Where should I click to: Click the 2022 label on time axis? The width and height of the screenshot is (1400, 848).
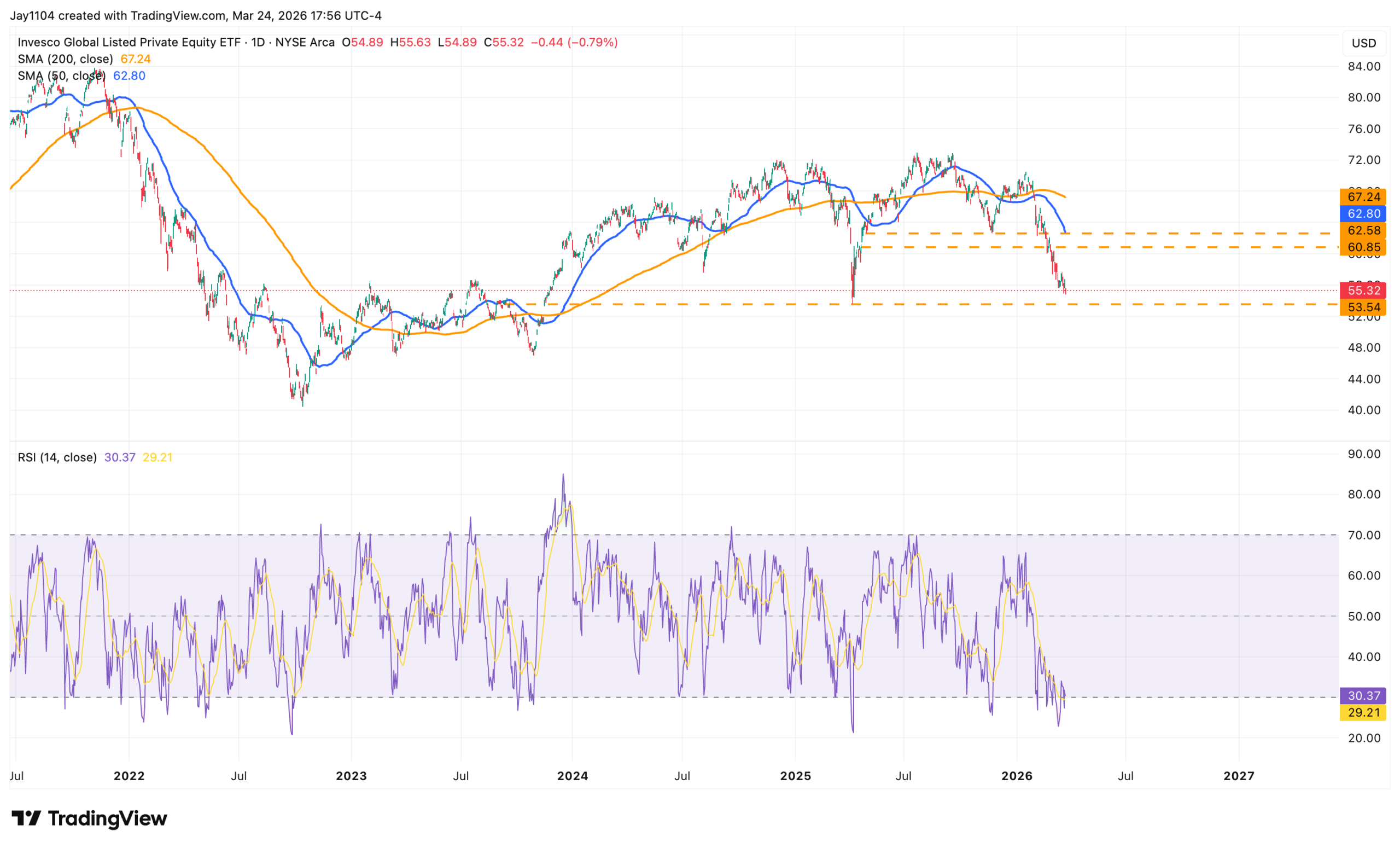click(129, 776)
